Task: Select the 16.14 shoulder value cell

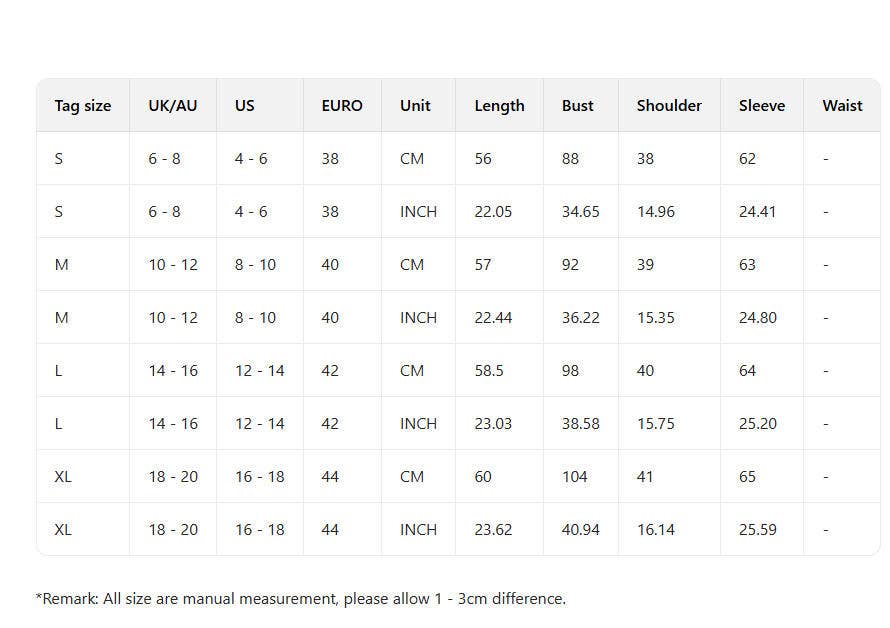Action: (656, 529)
